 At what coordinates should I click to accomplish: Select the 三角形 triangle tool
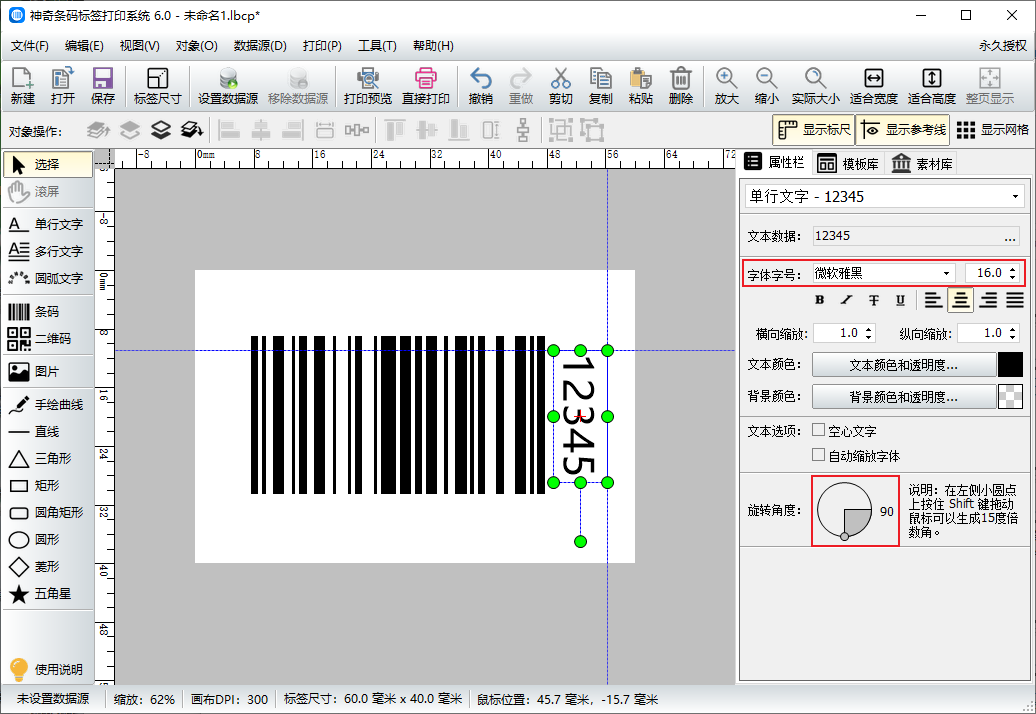pyautogui.click(x=46, y=458)
